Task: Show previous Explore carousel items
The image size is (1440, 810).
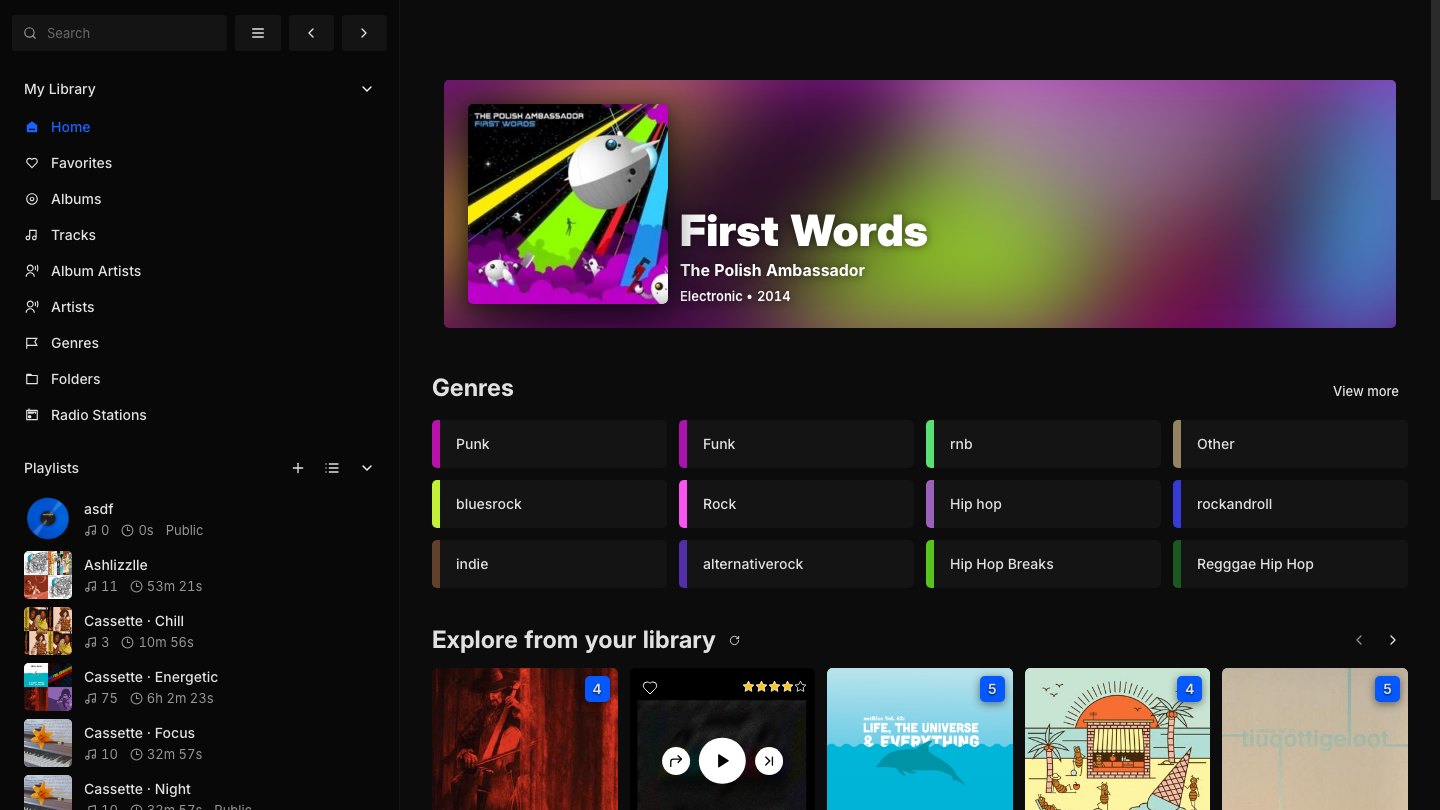Action: (x=1359, y=640)
